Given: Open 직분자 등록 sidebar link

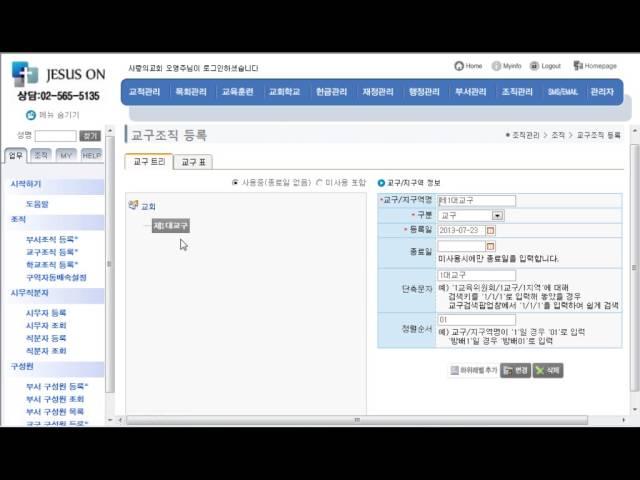Looking at the screenshot, I should pyautogui.click(x=46, y=338).
